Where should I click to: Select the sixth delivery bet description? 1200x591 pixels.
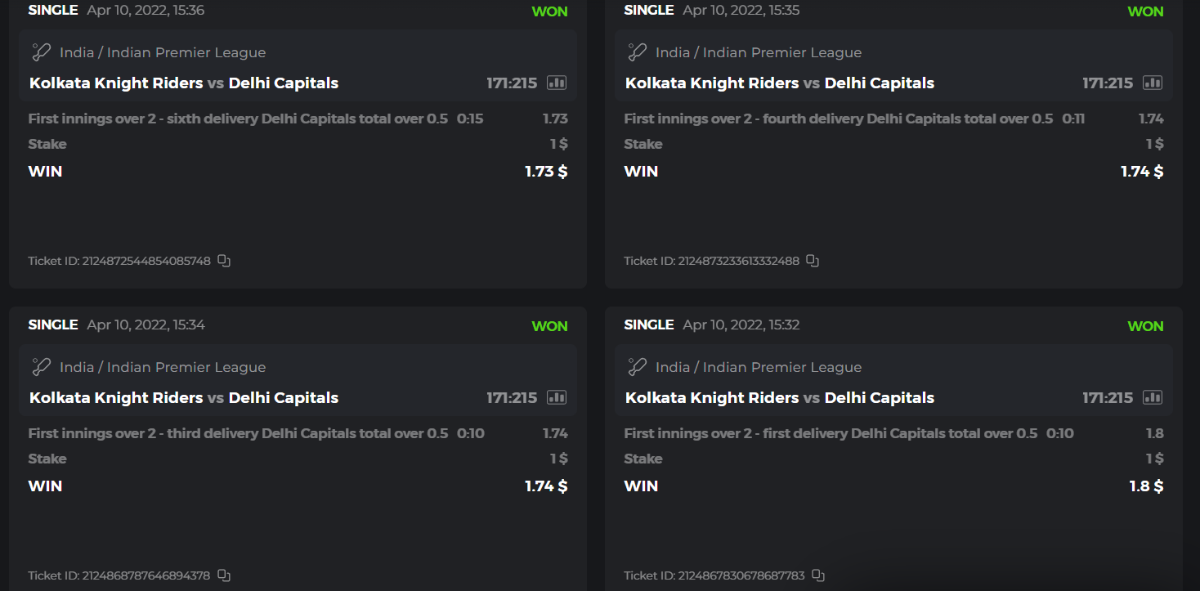tap(238, 119)
